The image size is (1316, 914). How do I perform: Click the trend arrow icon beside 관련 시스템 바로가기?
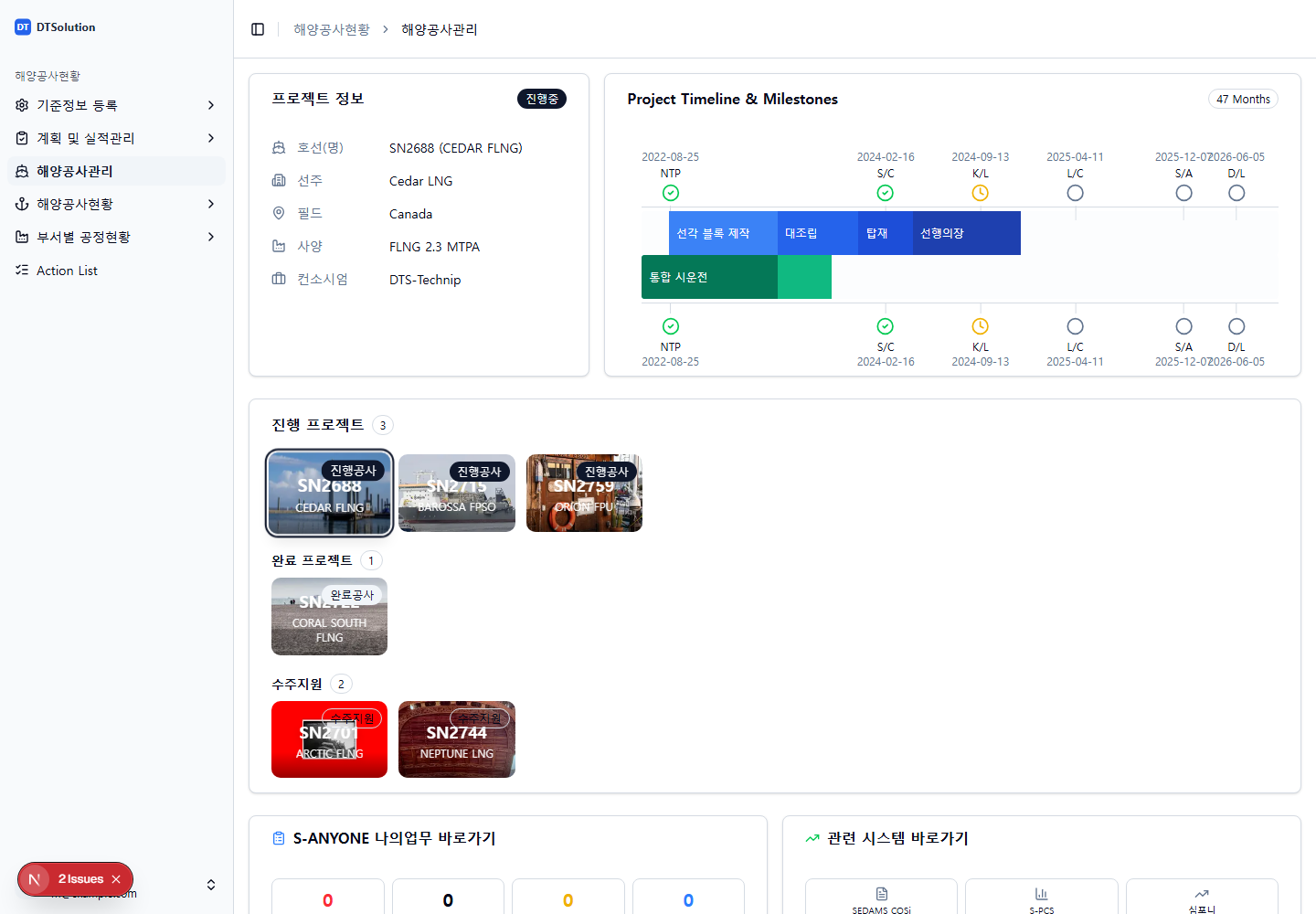pos(812,838)
